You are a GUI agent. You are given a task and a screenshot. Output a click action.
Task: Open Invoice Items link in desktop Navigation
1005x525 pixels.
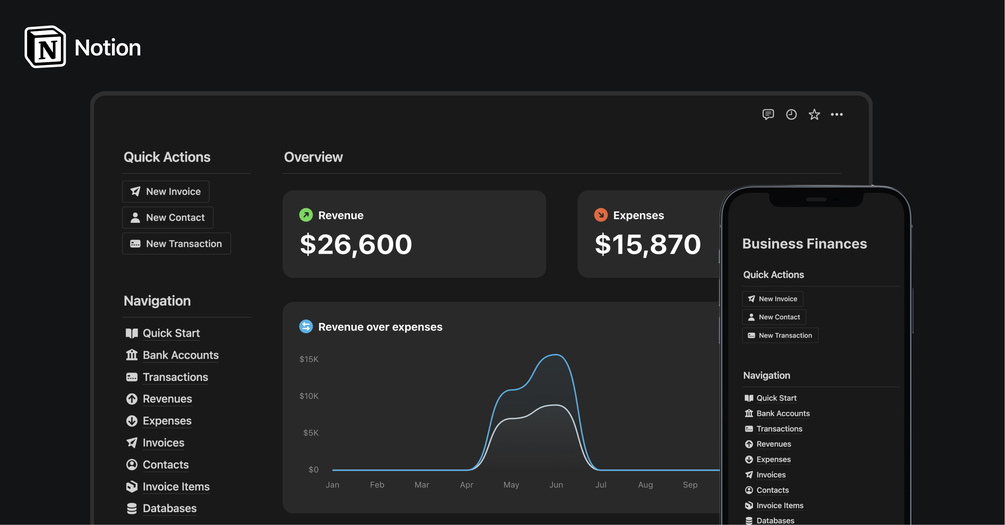coord(176,487)
